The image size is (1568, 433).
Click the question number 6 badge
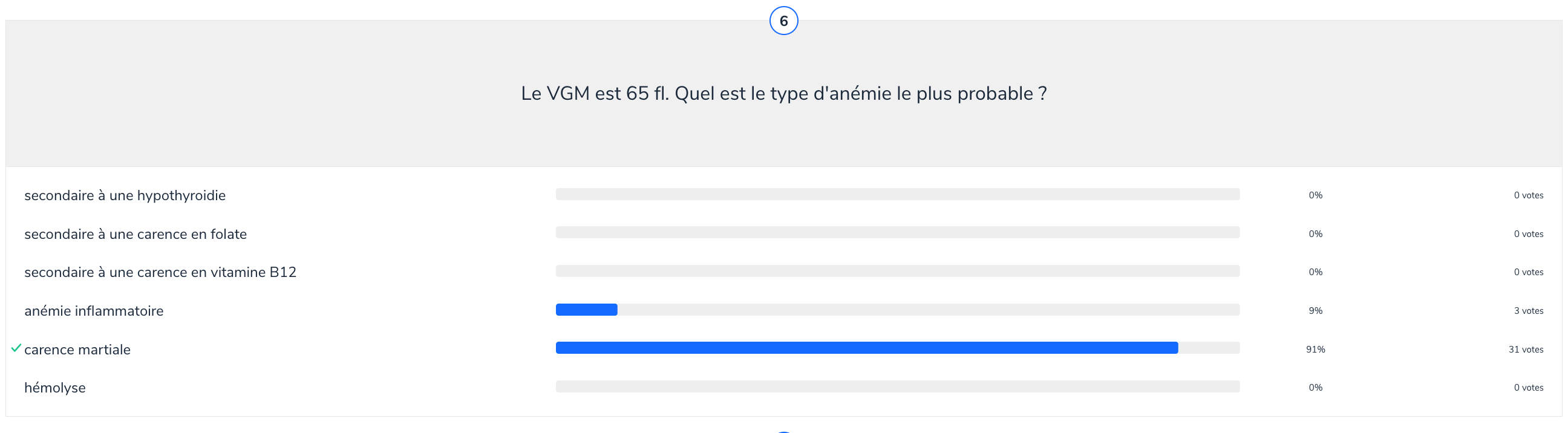[783, 21]
